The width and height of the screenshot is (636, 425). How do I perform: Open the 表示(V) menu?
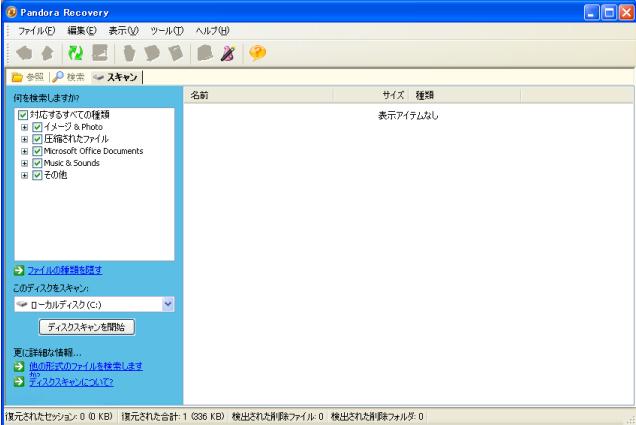[x=124, y=31]
